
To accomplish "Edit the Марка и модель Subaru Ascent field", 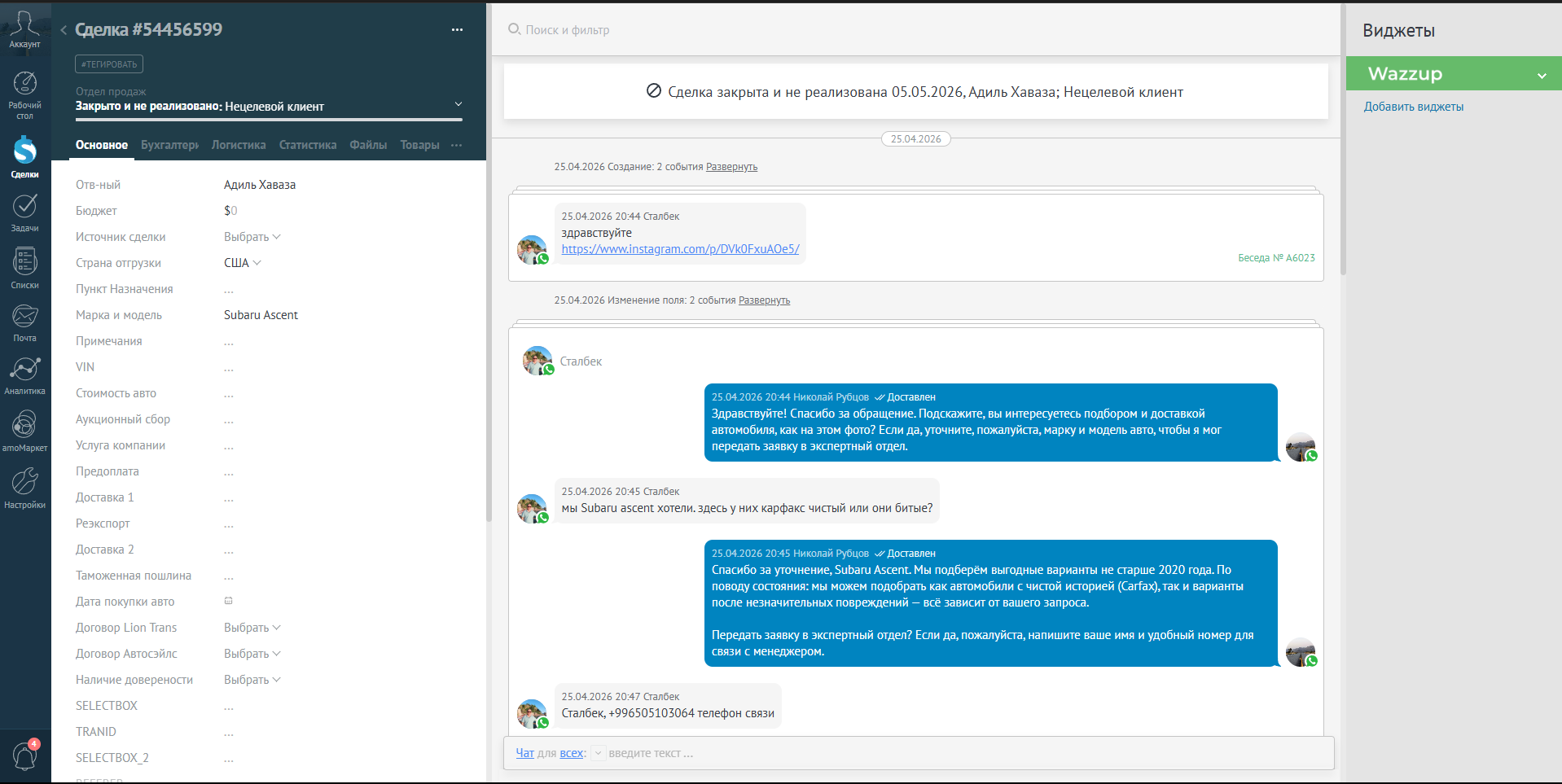I will (261, 315).
